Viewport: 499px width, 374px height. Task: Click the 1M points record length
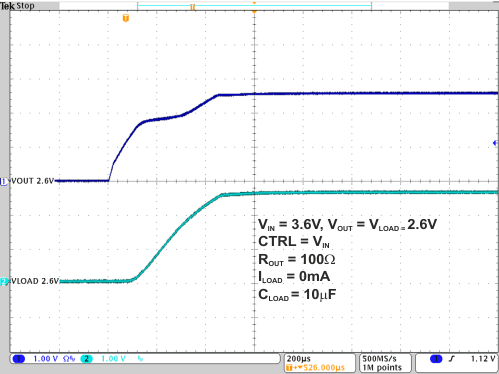pyautogui.click(x=382, y=367)
